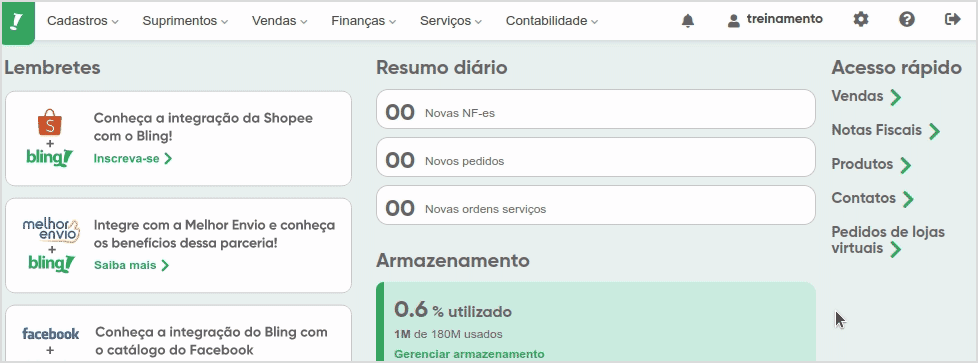Open the notifications bell icon

pos(688,21)
